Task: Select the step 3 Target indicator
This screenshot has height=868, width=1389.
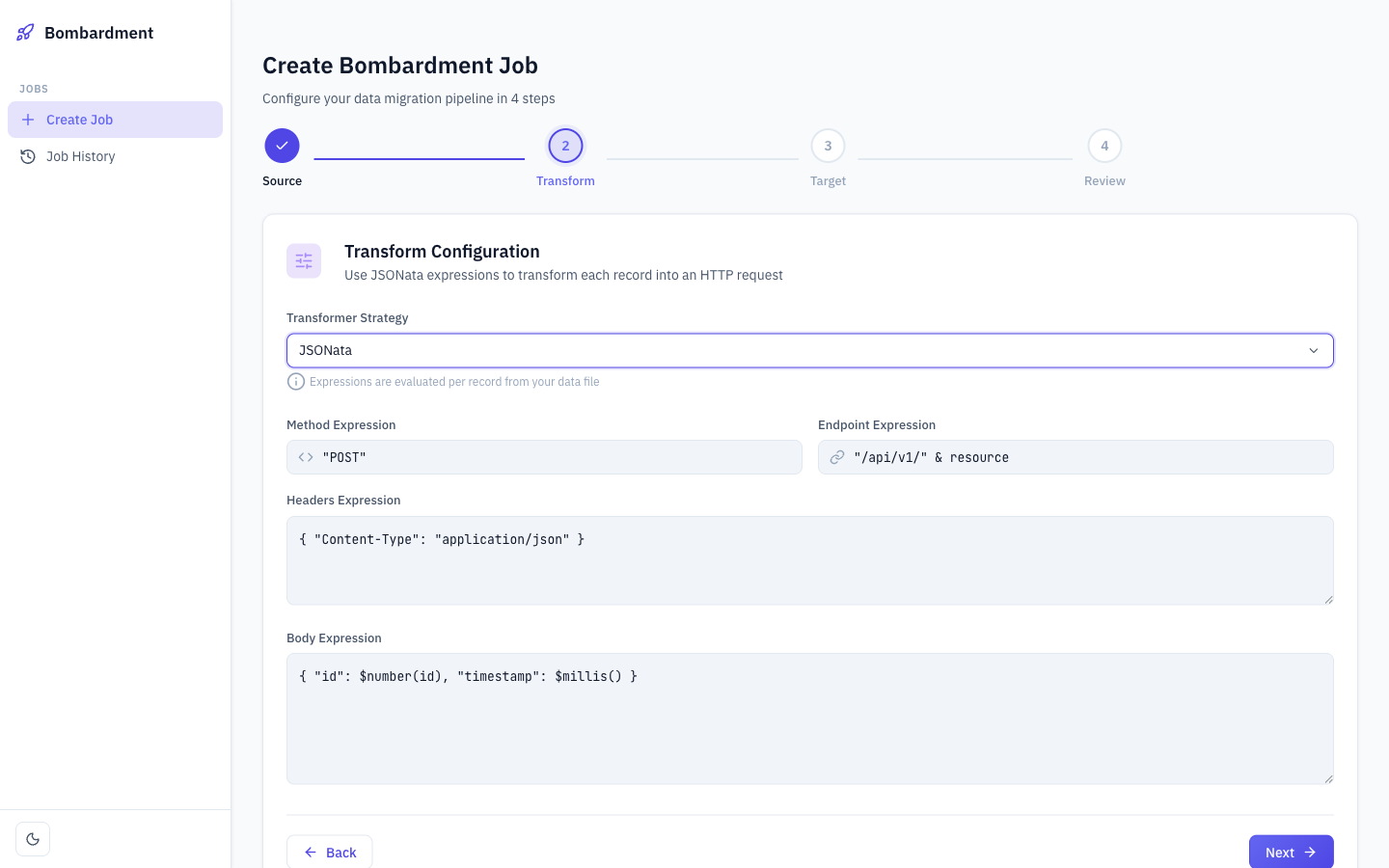Action: tap(828, 146)
